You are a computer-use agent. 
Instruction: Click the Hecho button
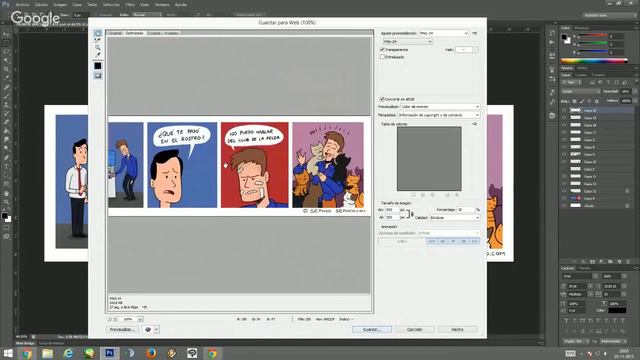tap(457, 329)
